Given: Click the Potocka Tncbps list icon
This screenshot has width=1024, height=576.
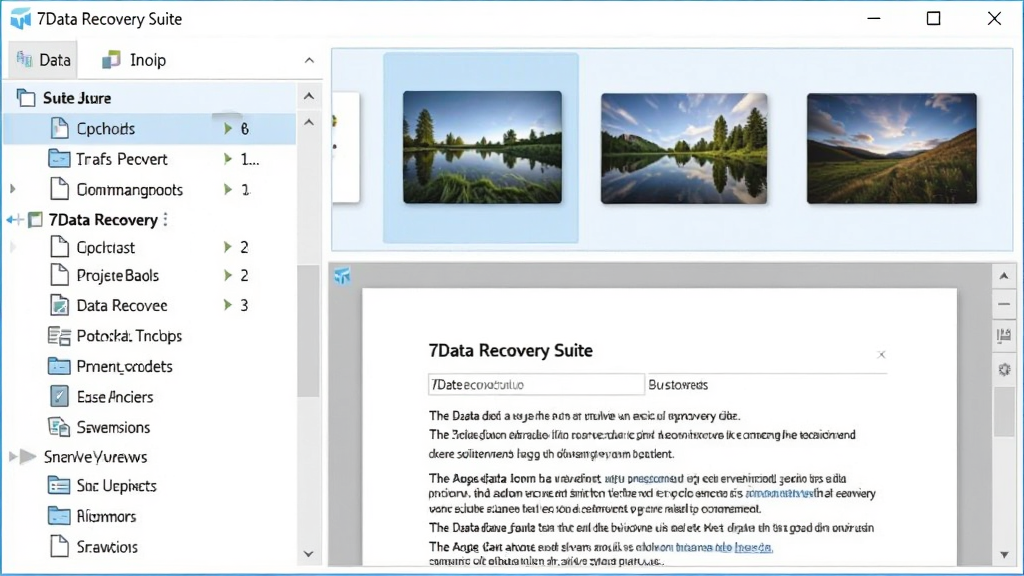Looking at the screenshot, I should (59, 336).
